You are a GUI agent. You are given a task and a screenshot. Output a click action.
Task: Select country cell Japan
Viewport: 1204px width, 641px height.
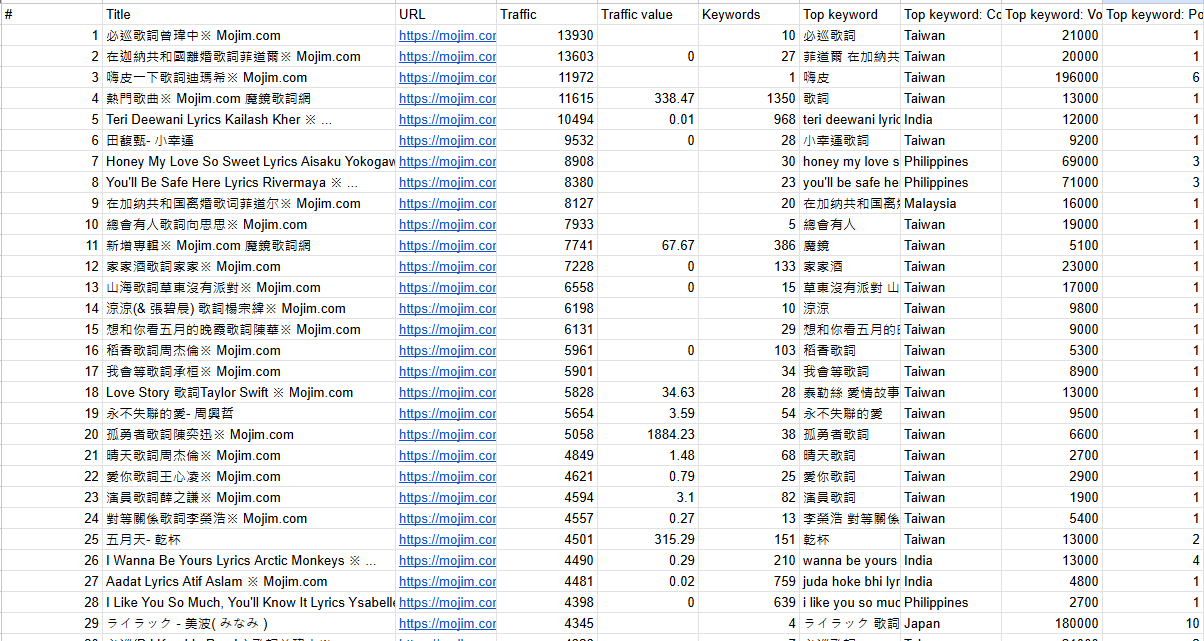click(951, 623)
